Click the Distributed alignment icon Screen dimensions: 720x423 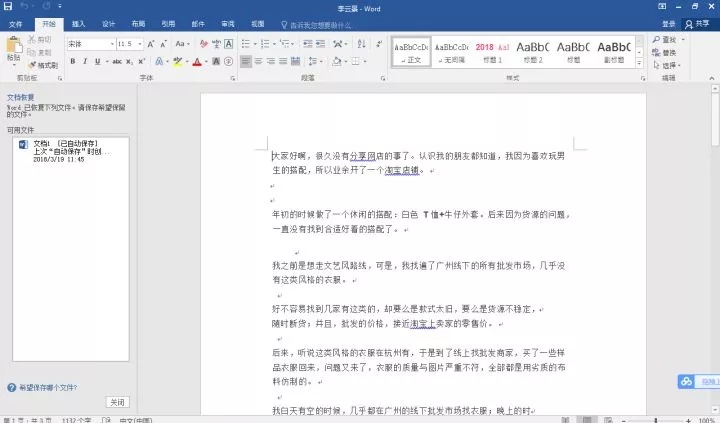click(x=296, y=62)
